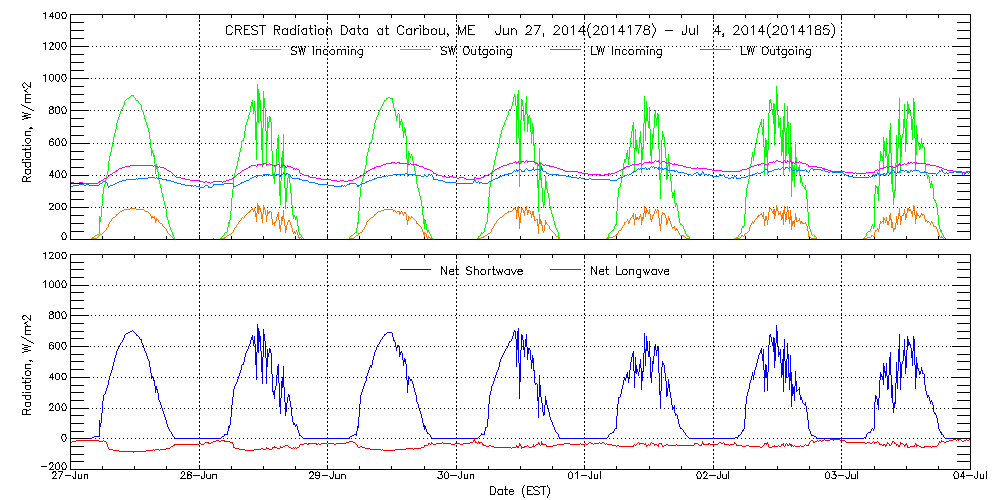The width and height of the screenshot is (1000, 500).
Task: Click the Date (EST) axis title
Action: [520, 491]
